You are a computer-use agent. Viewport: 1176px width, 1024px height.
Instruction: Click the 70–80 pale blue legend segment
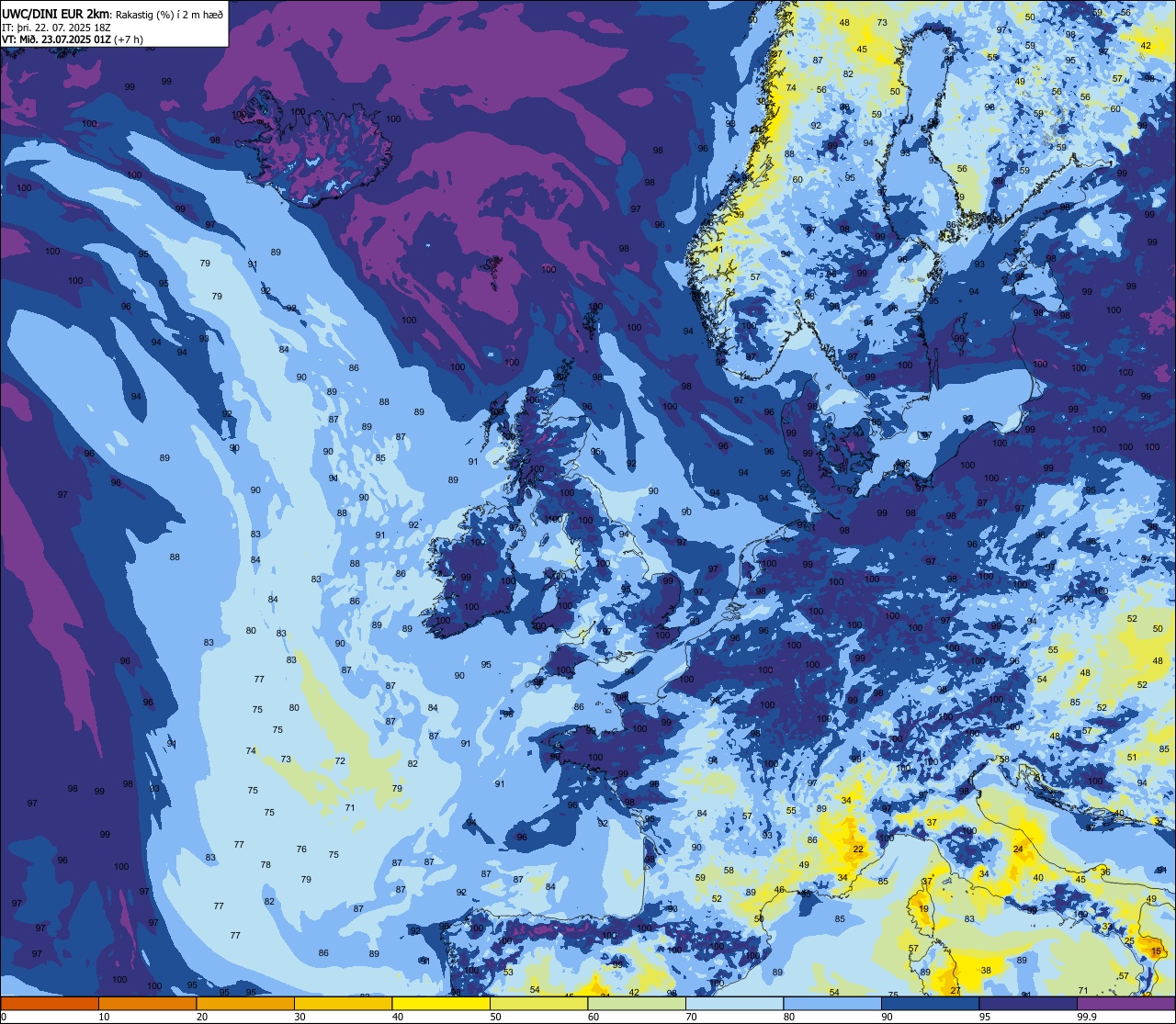734,1003
